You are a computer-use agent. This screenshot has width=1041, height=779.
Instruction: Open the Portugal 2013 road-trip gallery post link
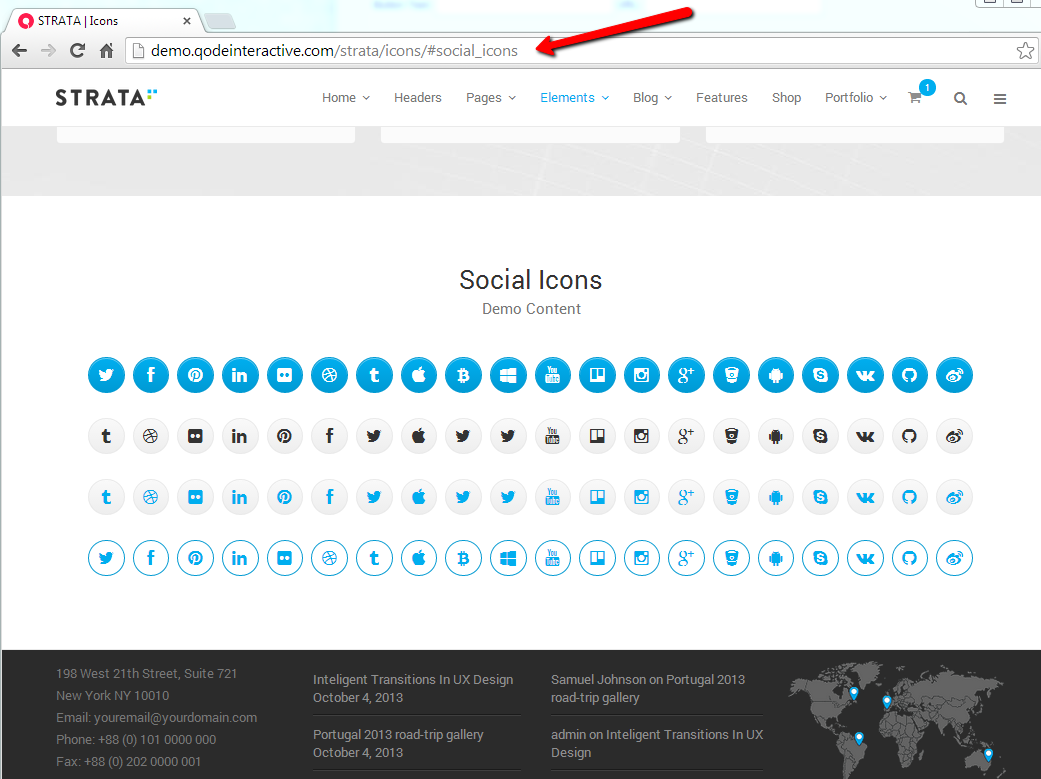pos(398,734)
